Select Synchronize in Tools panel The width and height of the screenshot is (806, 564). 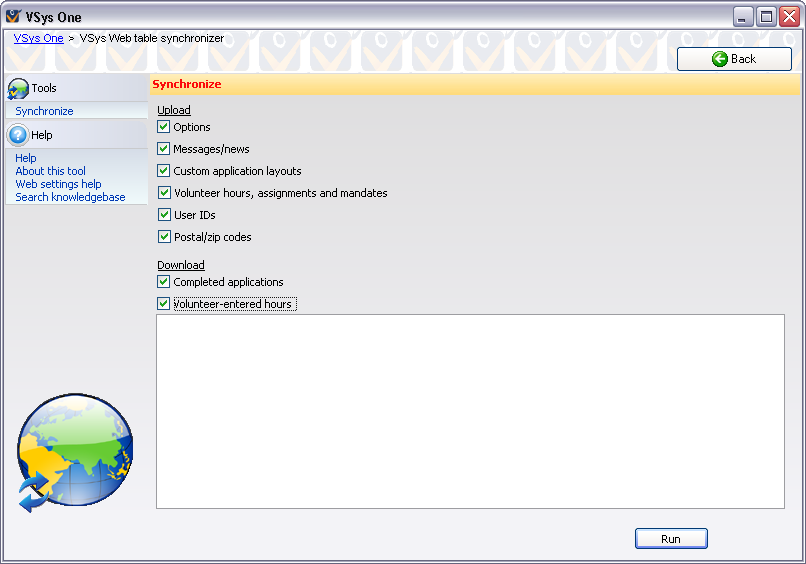pos(44,111)
